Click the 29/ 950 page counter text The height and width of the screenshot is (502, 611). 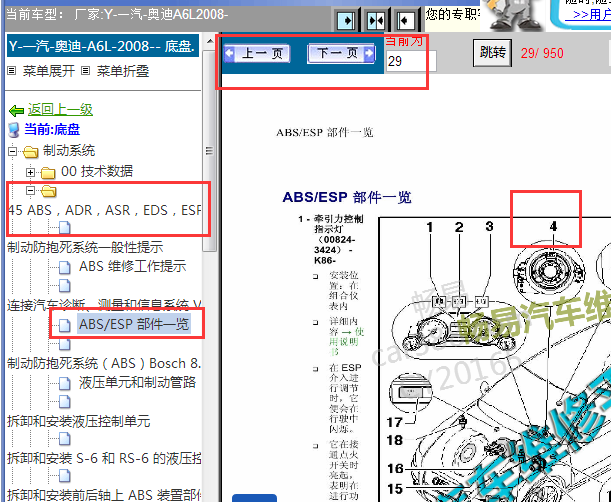(x=542, y=53)
